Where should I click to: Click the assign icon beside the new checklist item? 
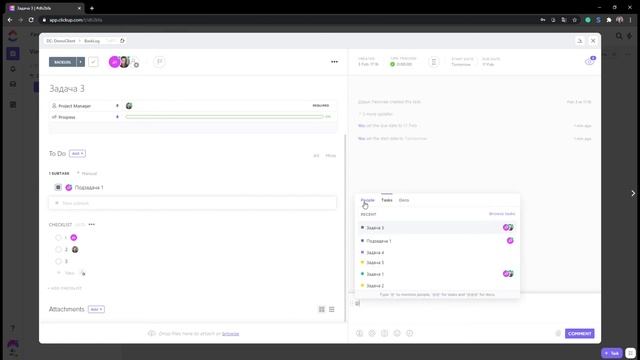(83, 273)
